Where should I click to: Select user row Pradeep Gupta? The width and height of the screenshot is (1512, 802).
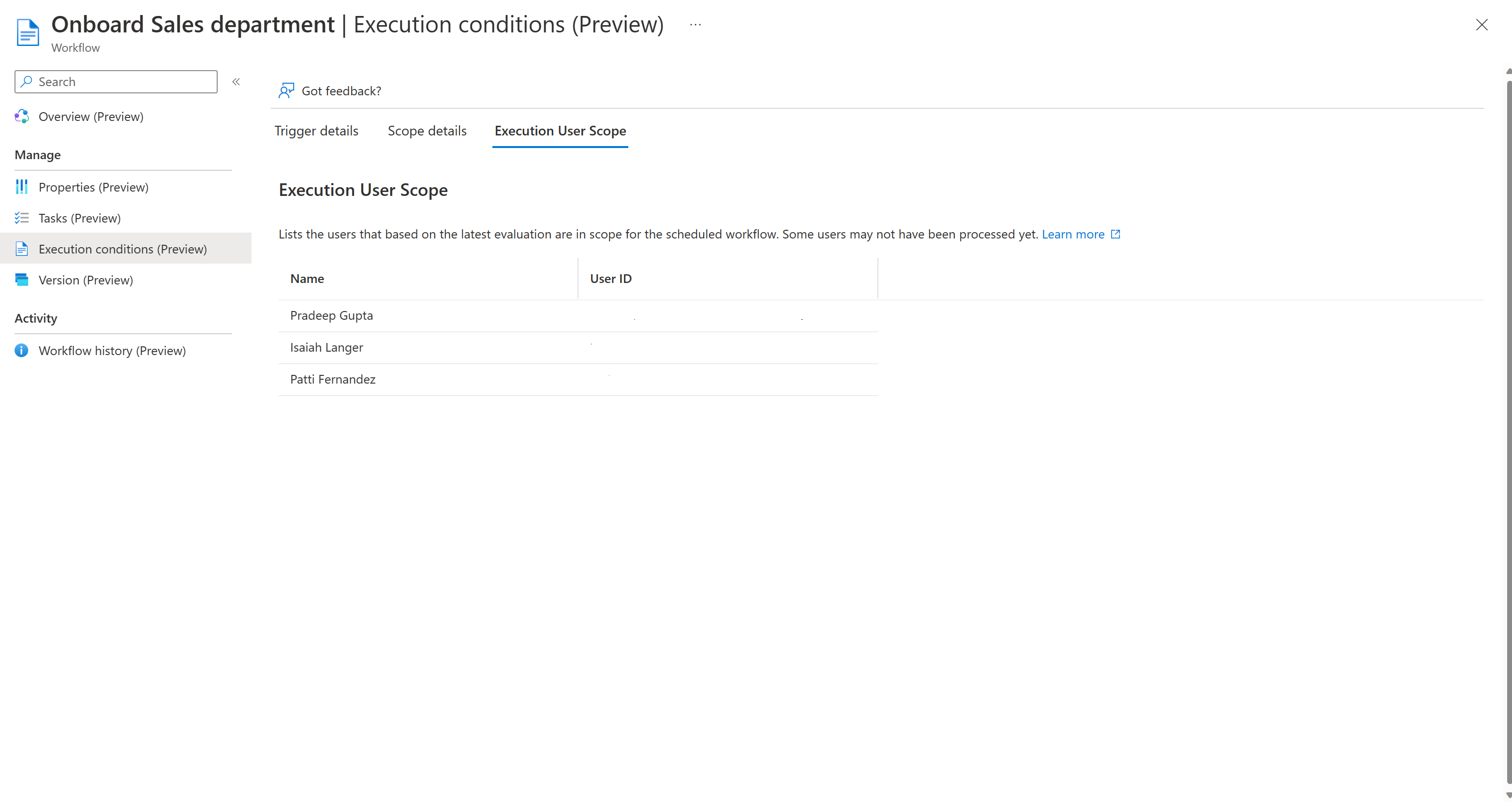point(577,315)
